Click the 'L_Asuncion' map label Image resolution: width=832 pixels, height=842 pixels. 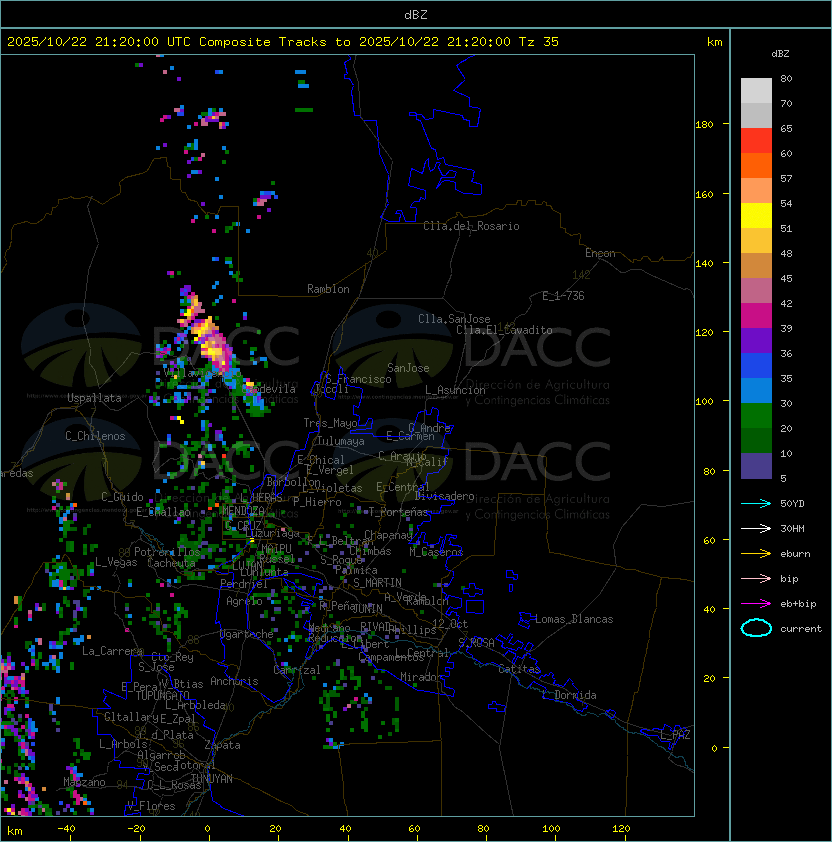[x=455, y=390]
